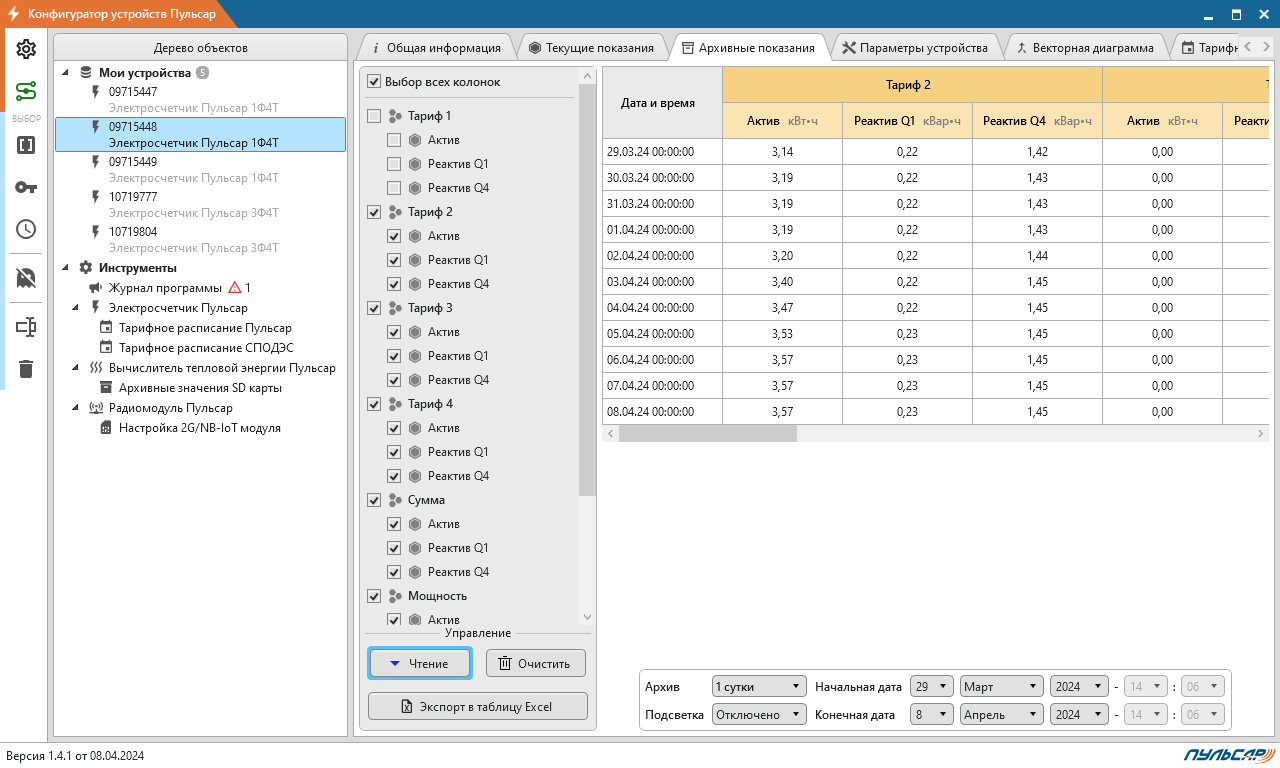Click Экспорт в таблицу Excel button
The height and width of the screenshot is (768, 1280).
[478, 706]
